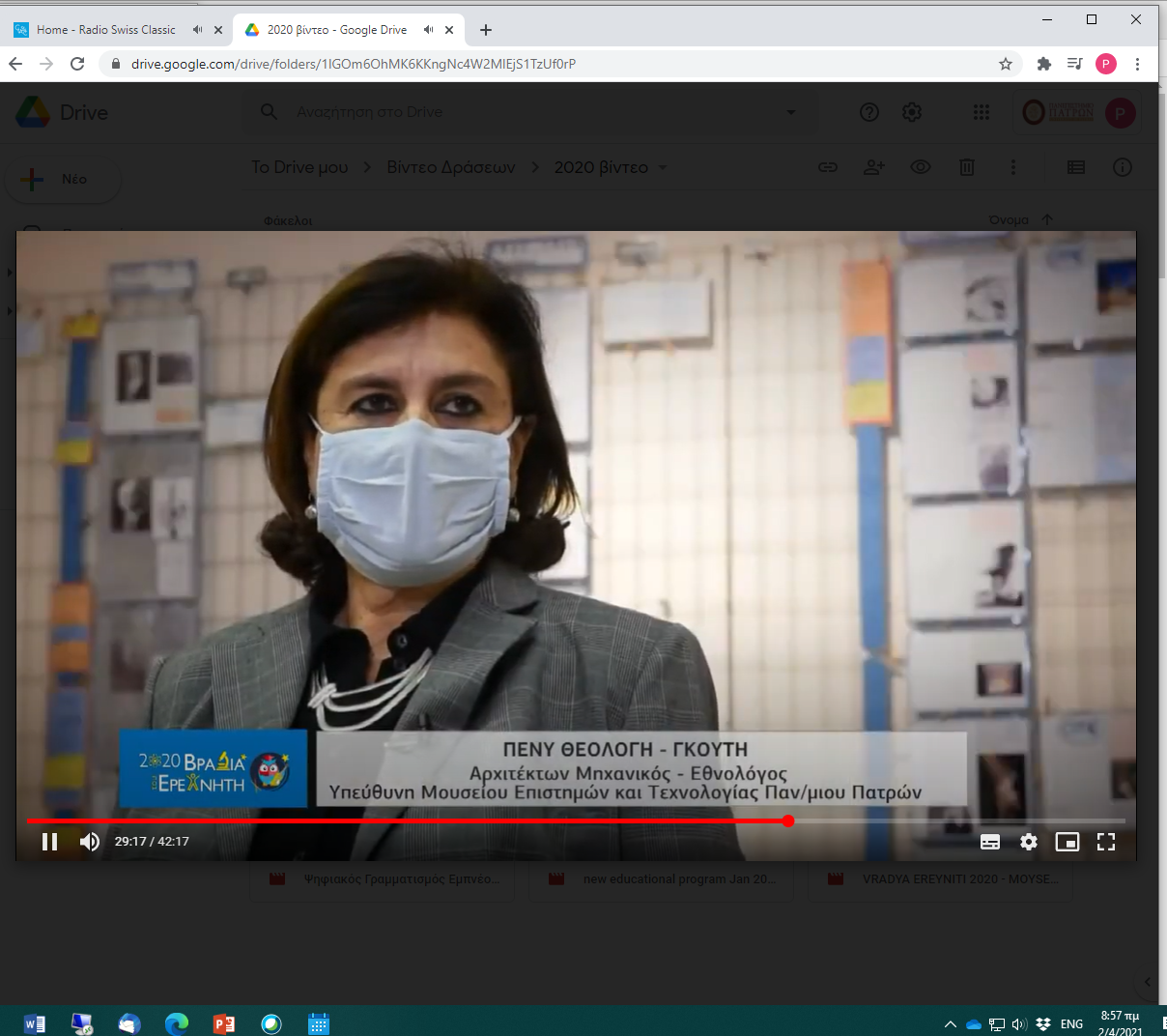Open more actions in the Drive toolbar
The image size is (1167, 1036).
pos(1013,167)
